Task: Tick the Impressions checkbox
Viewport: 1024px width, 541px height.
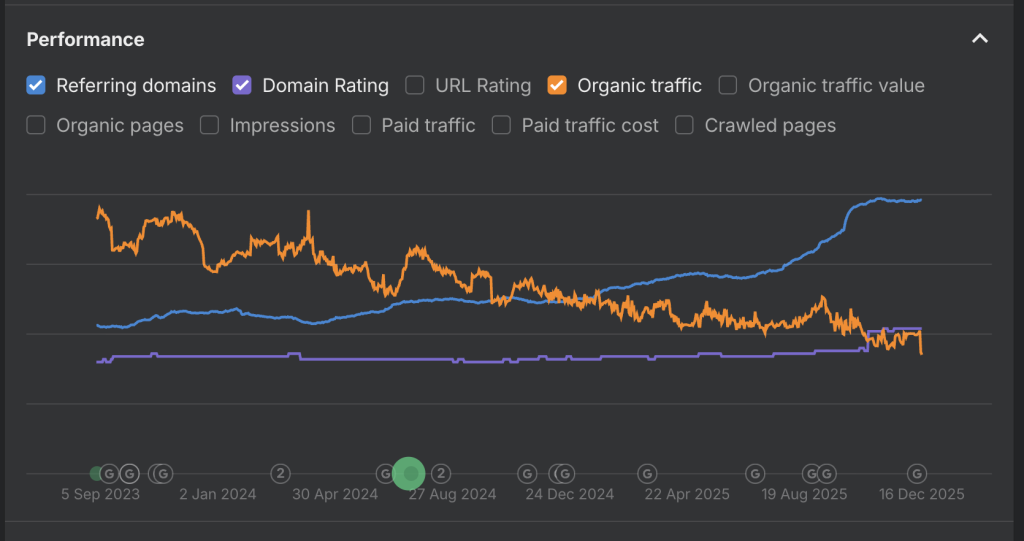Action: 209,125
